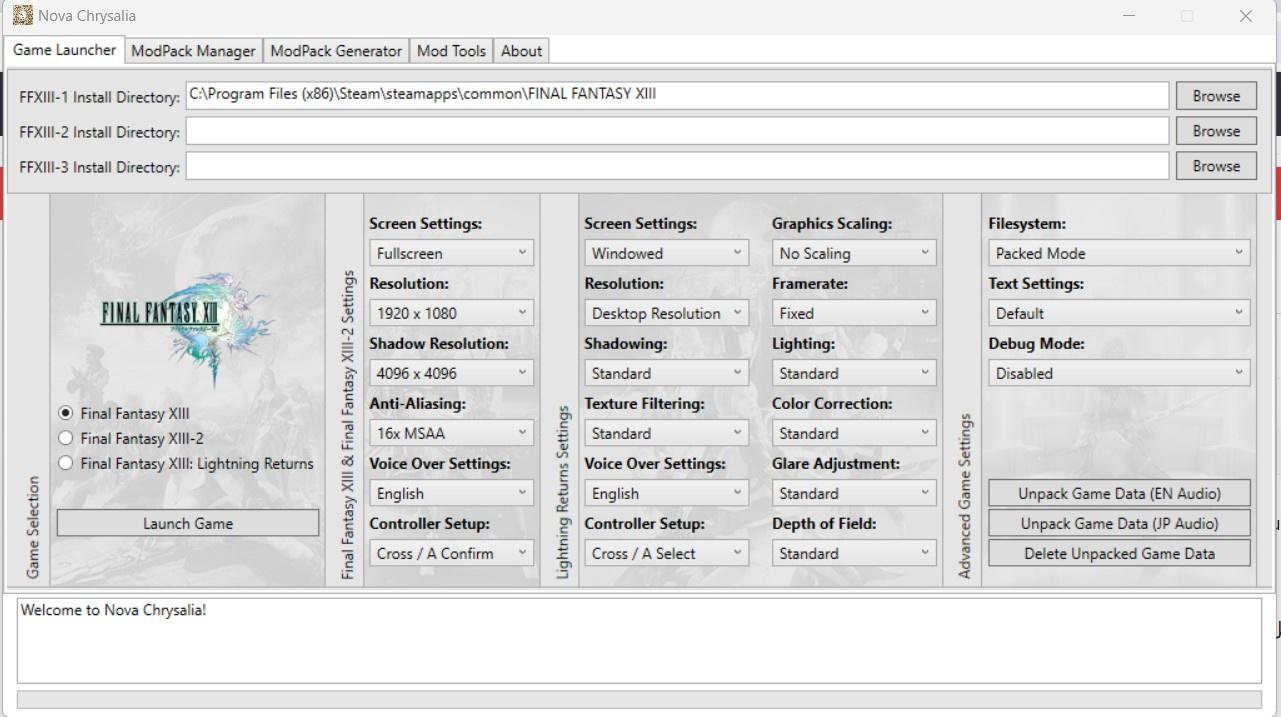Open Cross / A Confirm controller dropdown
The height and width of the screenshot is (717, 1281).
pos(451,553)
